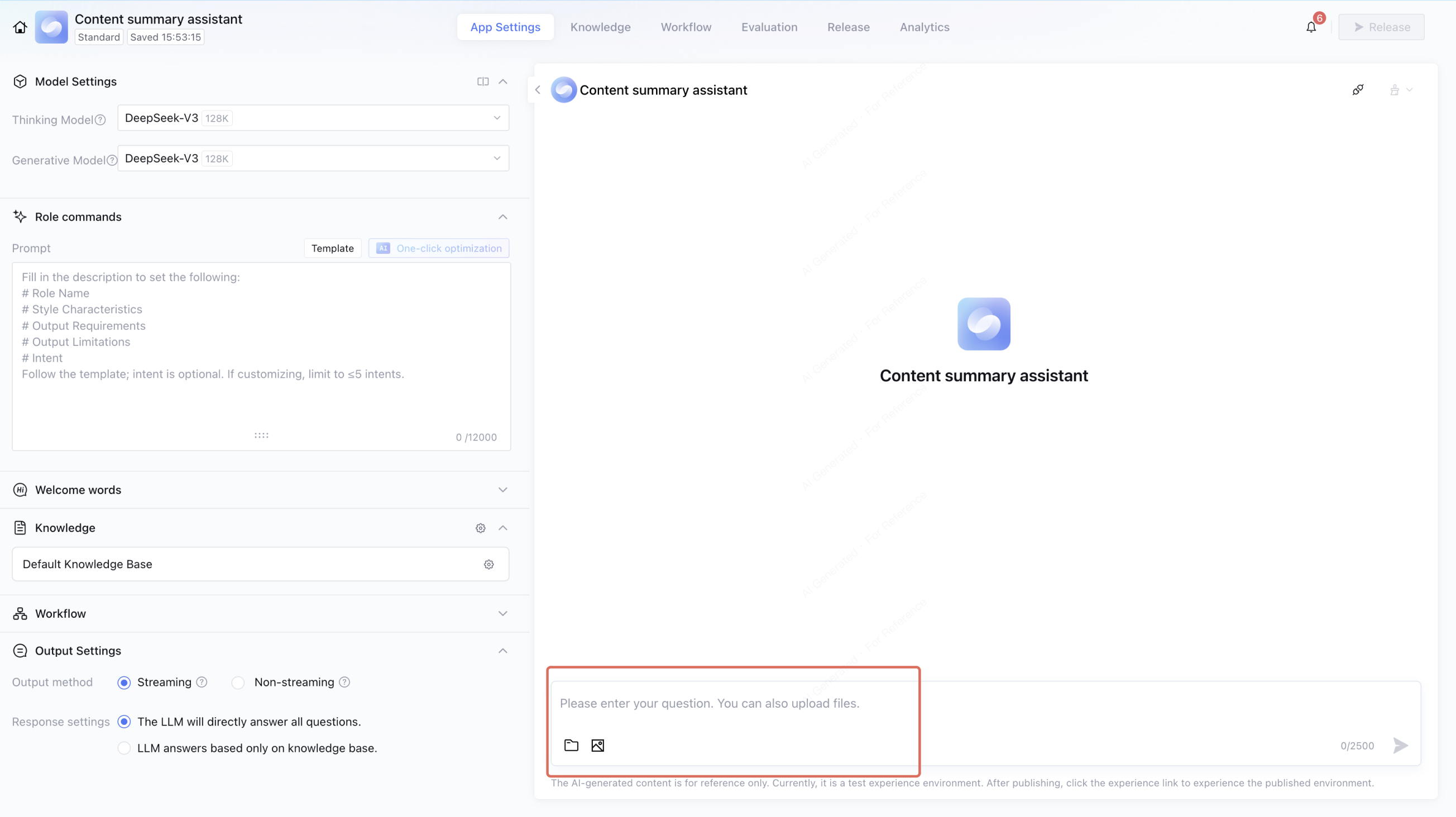
Task: Click Thinking Model help question icon
Action: coord(100,120)
